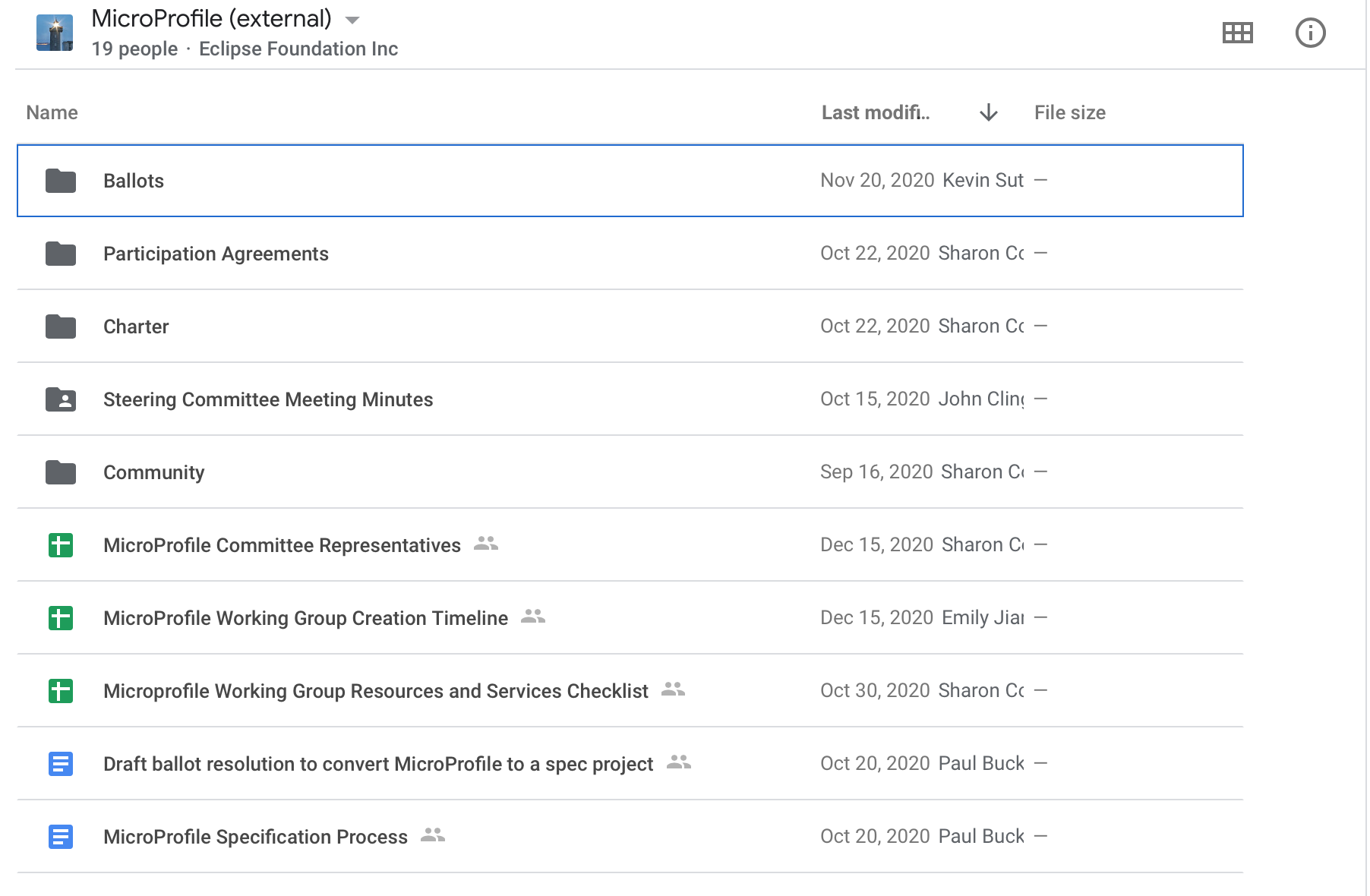This screenshot has height=896, width=1370.
Task: Sort by Last modified column header
Action: click(x=876, y=112)
